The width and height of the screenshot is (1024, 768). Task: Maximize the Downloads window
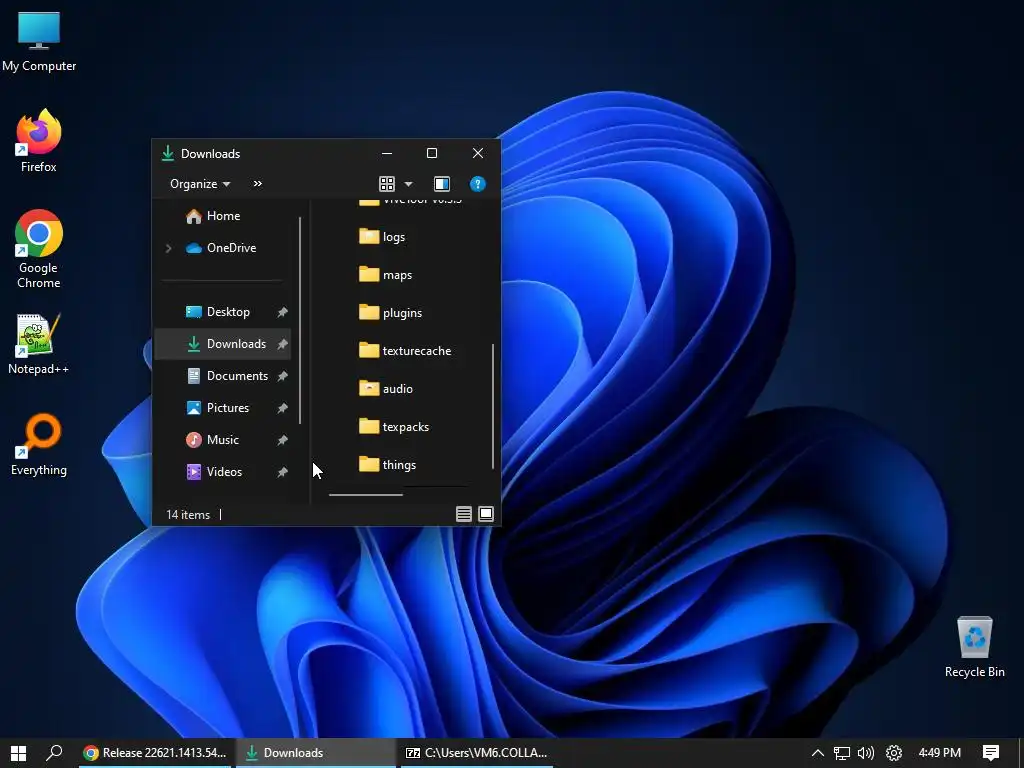coord(432,153)
